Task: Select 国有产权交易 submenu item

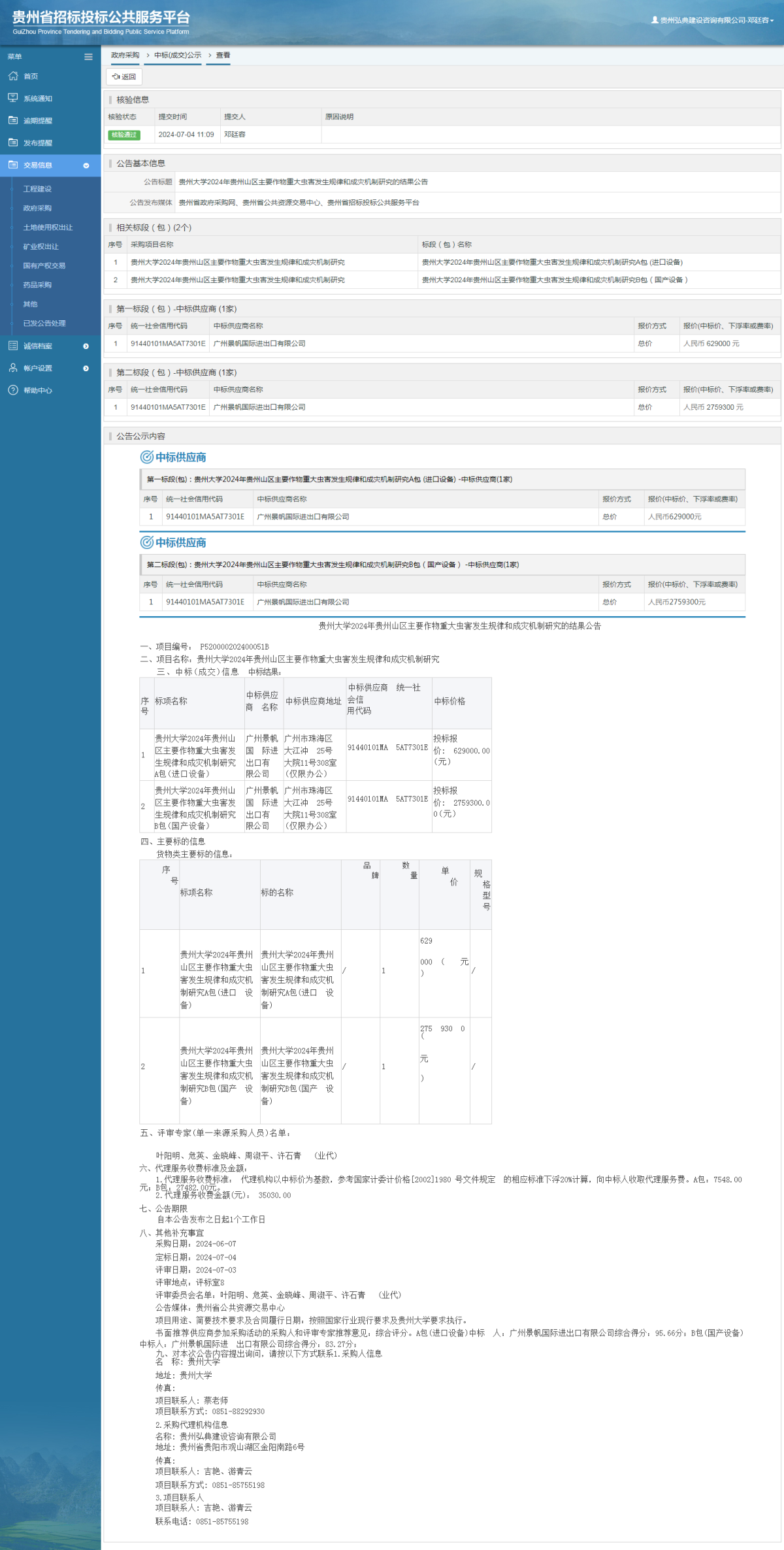Action: point(44,265)
